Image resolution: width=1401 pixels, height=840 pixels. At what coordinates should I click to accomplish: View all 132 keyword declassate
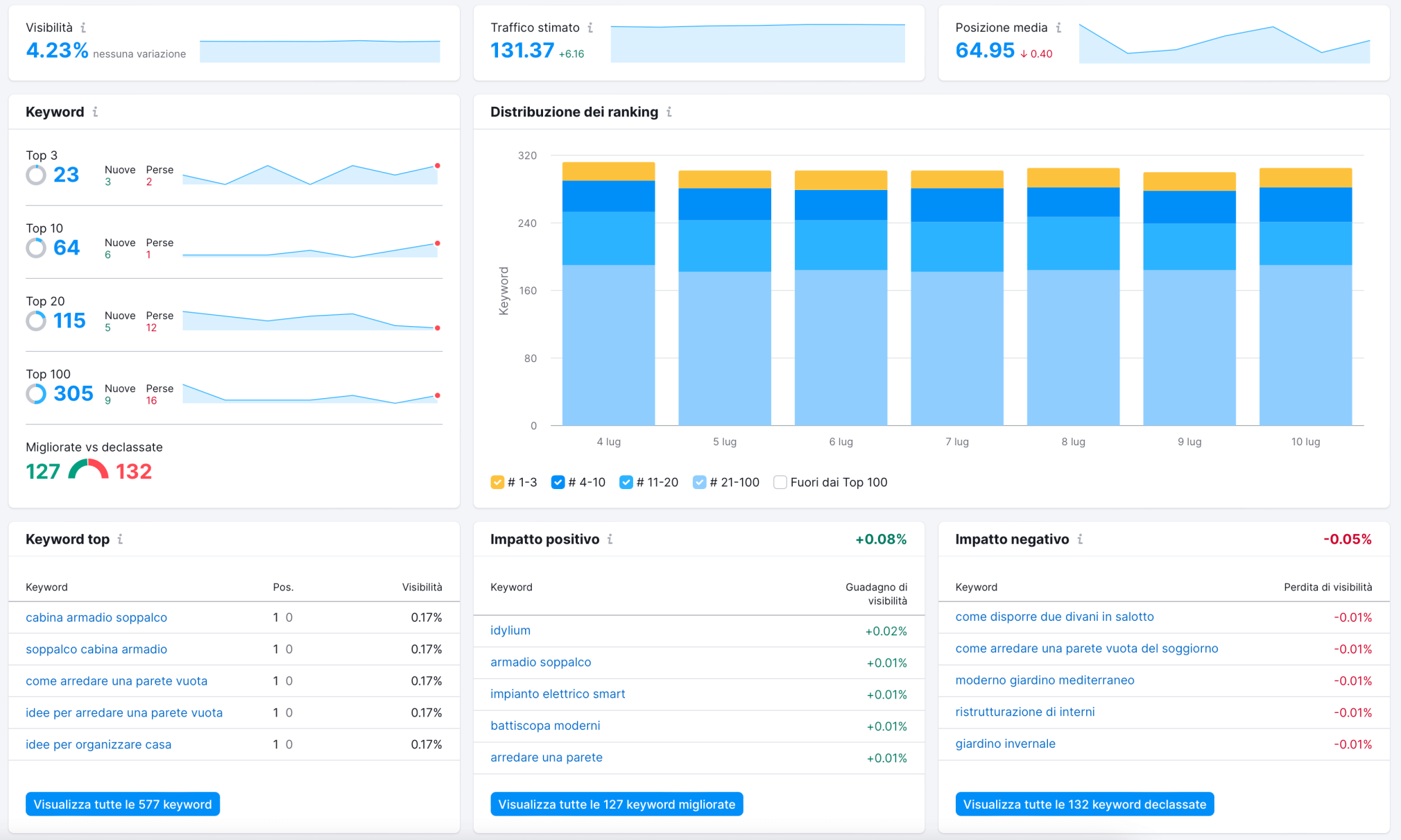(x=1084, y=804)
